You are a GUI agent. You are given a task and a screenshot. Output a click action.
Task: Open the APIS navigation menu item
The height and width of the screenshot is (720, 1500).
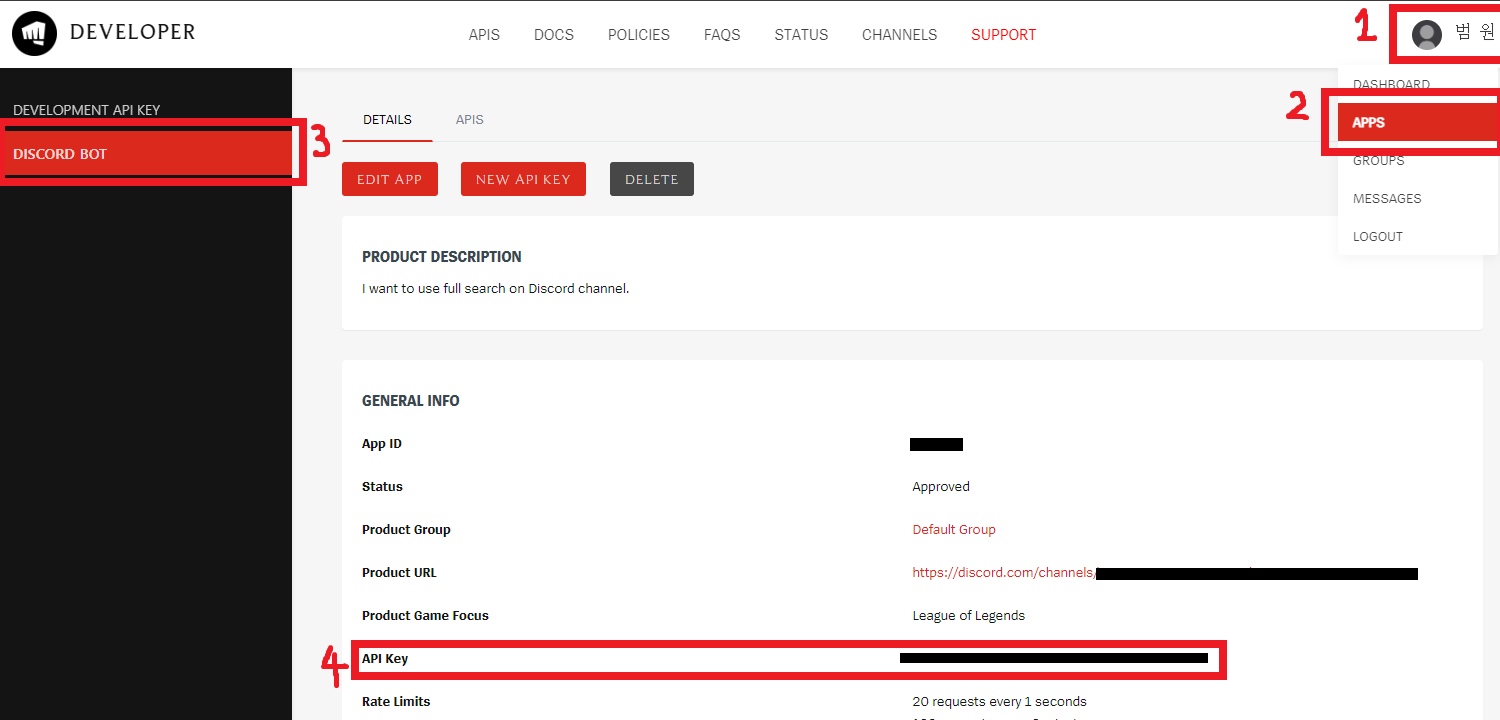tap(484, 35)
